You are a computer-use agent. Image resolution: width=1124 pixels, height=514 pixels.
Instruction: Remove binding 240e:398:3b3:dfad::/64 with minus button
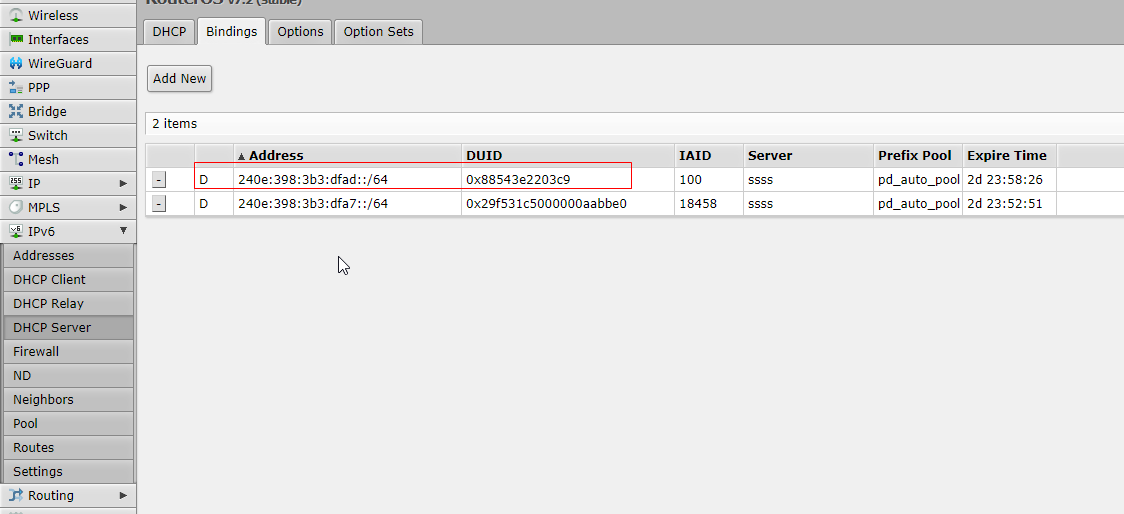[x=159, y=180]
